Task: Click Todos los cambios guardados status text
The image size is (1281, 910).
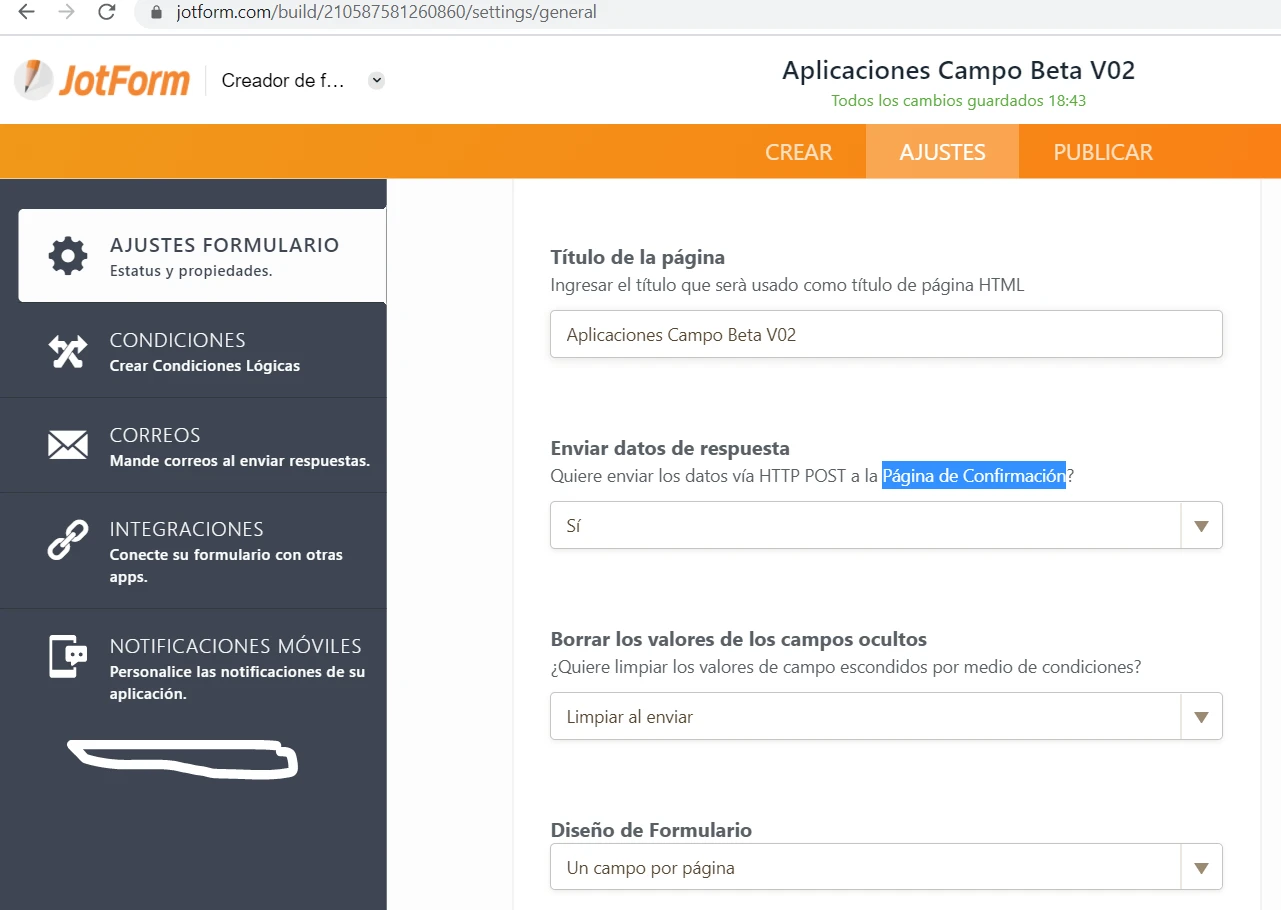Action: click(958, 100)
